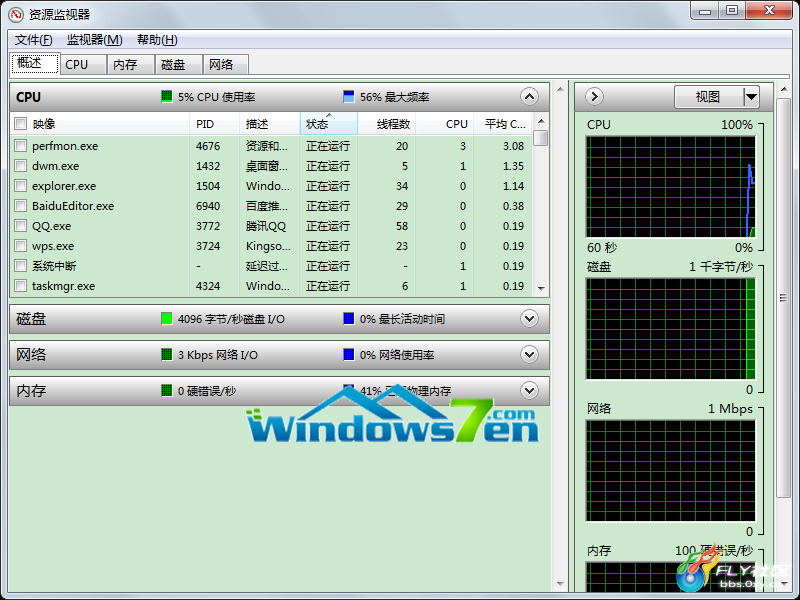Viewport: 800px width, 600px height.
Task: Click the 磁盘 activity graph
Action: 670,329
